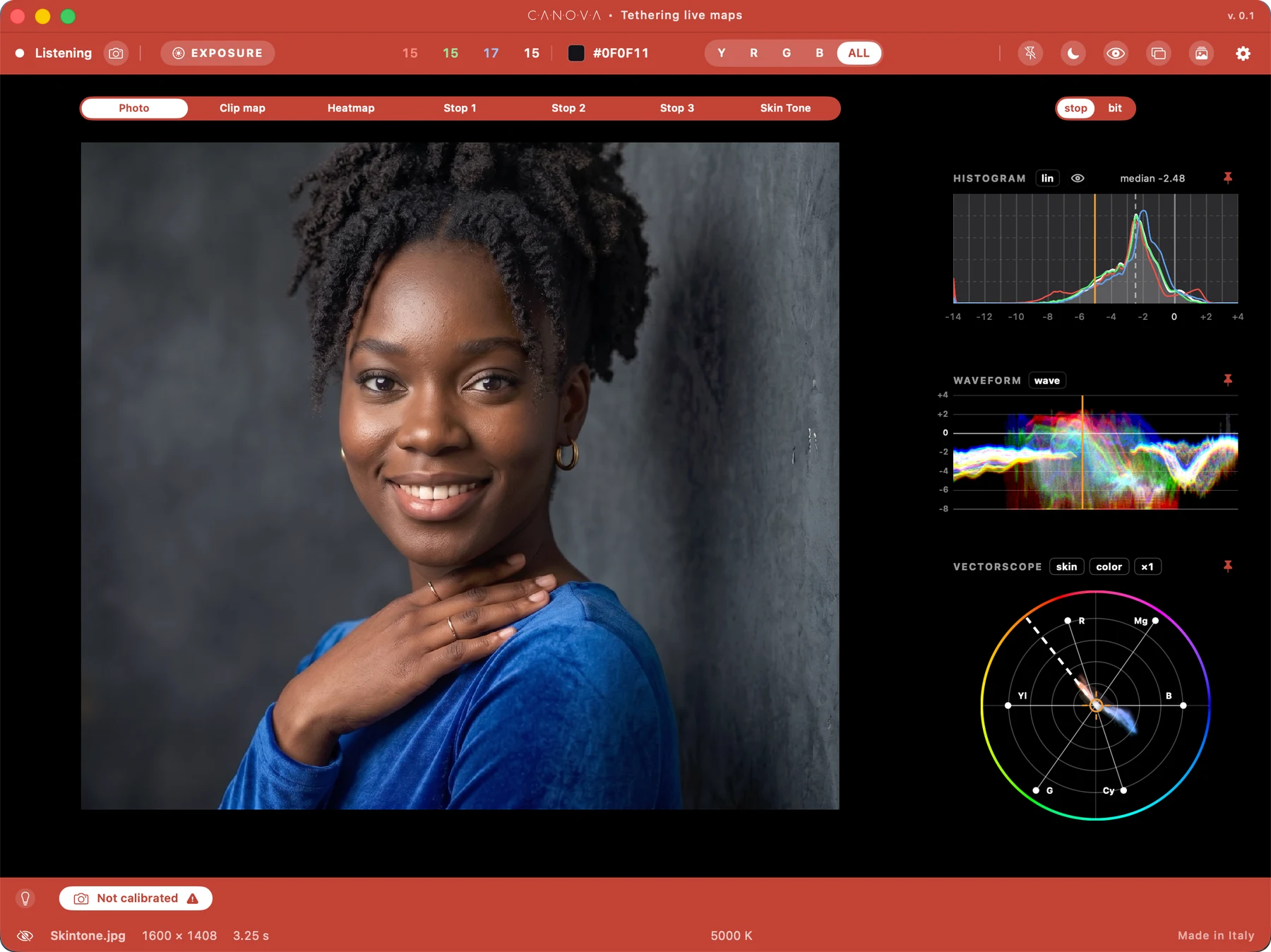The width and height of the screenshot is (1271, 952).
Task: Click the crossed-eye icon near Skintone.jpg
Action: point(25,936)
